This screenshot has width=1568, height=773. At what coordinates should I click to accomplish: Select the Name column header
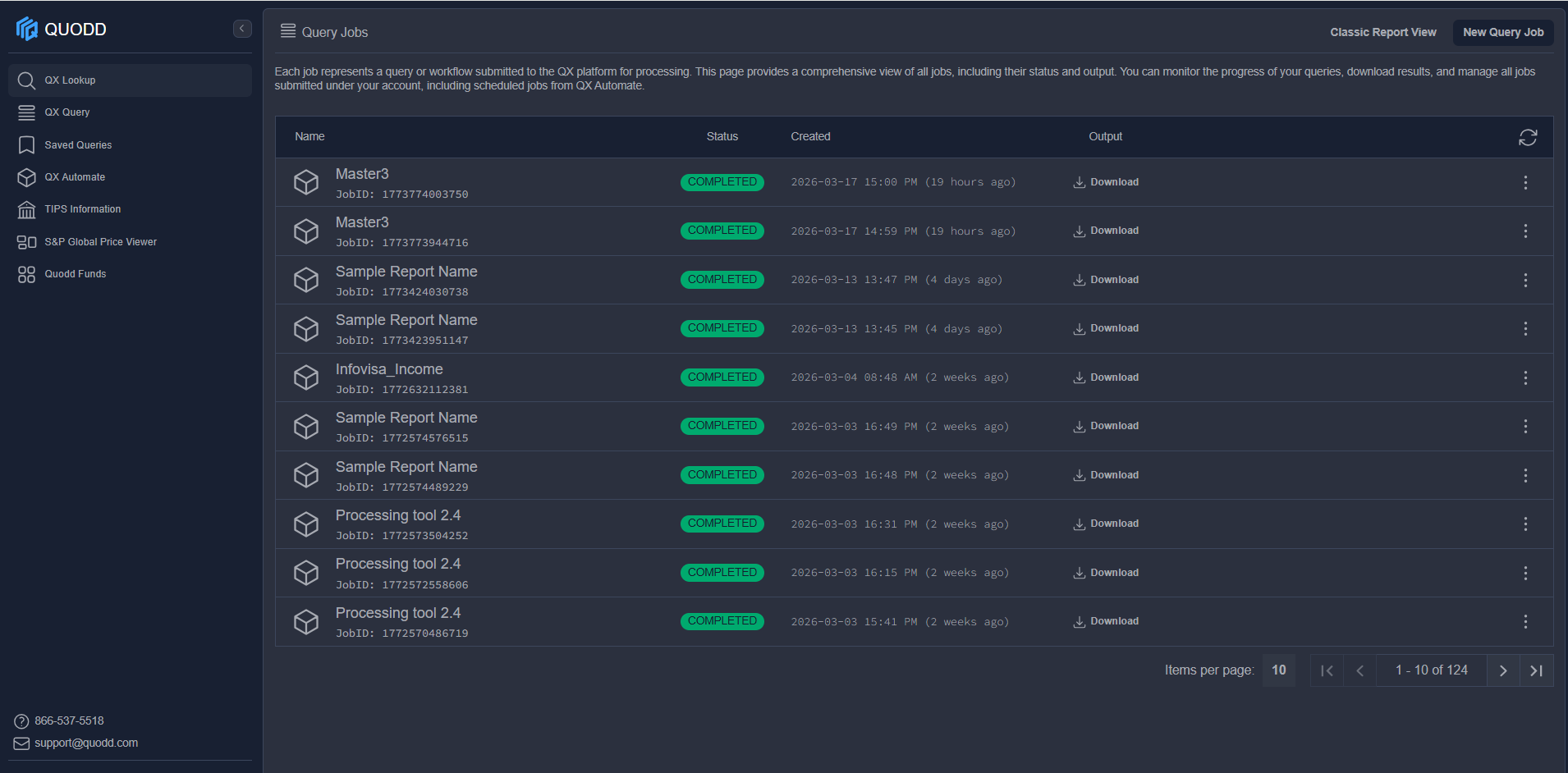click(309, 136)
